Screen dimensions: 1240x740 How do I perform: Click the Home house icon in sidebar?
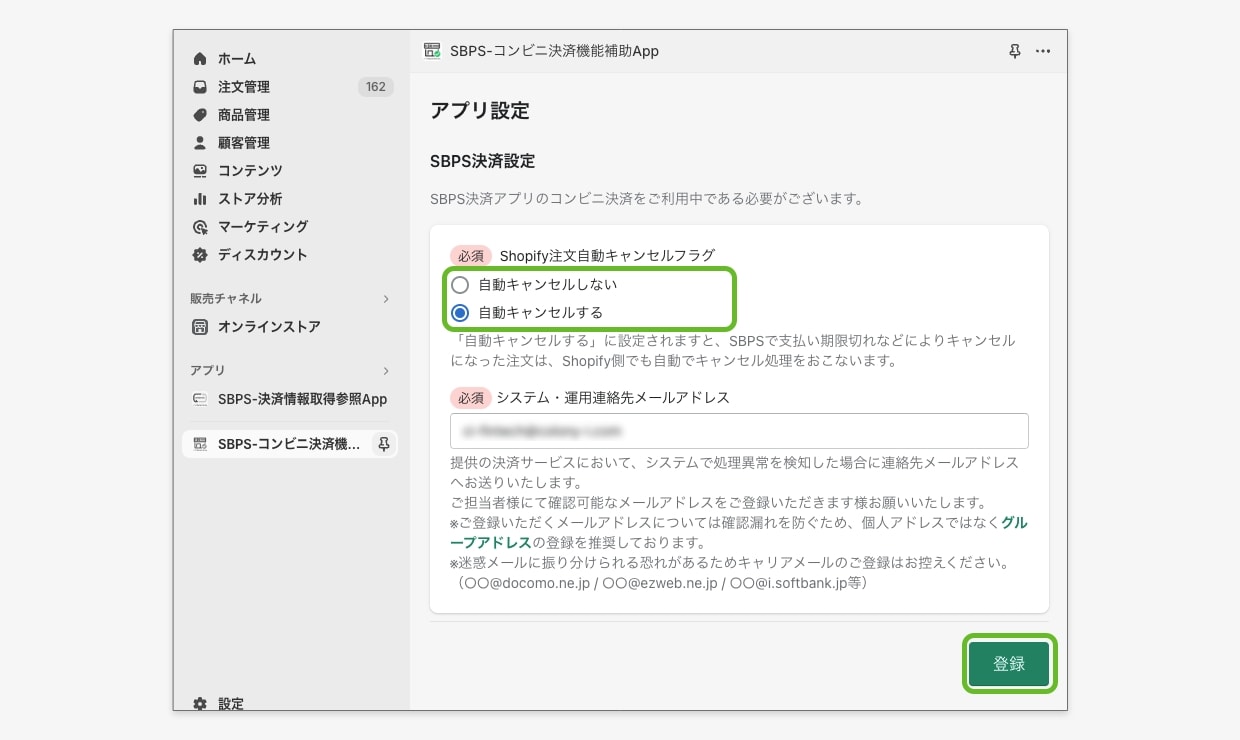coord(200,59)
